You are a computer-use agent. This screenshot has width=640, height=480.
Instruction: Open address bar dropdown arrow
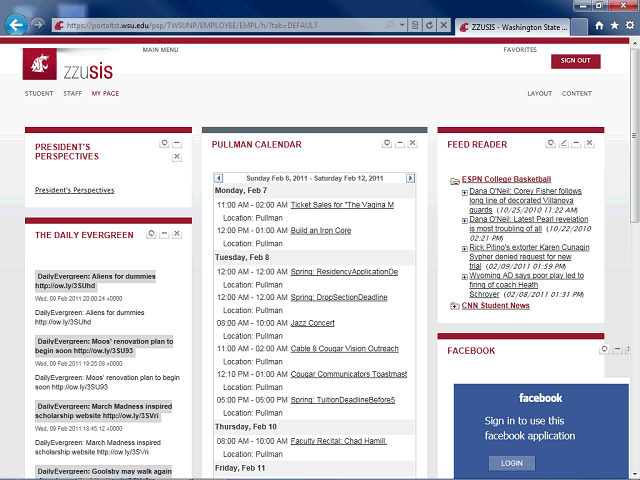tap(402, 25)
